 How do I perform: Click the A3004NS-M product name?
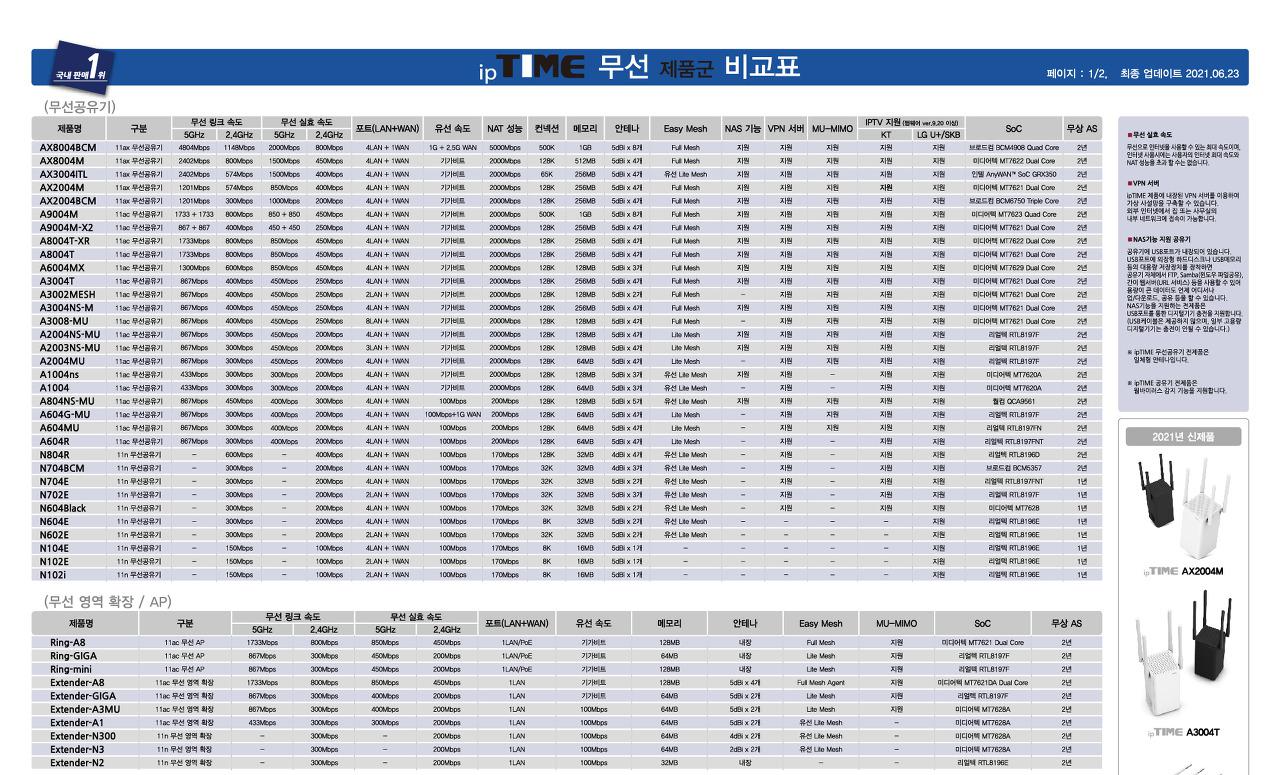click(x=66, y=307)
